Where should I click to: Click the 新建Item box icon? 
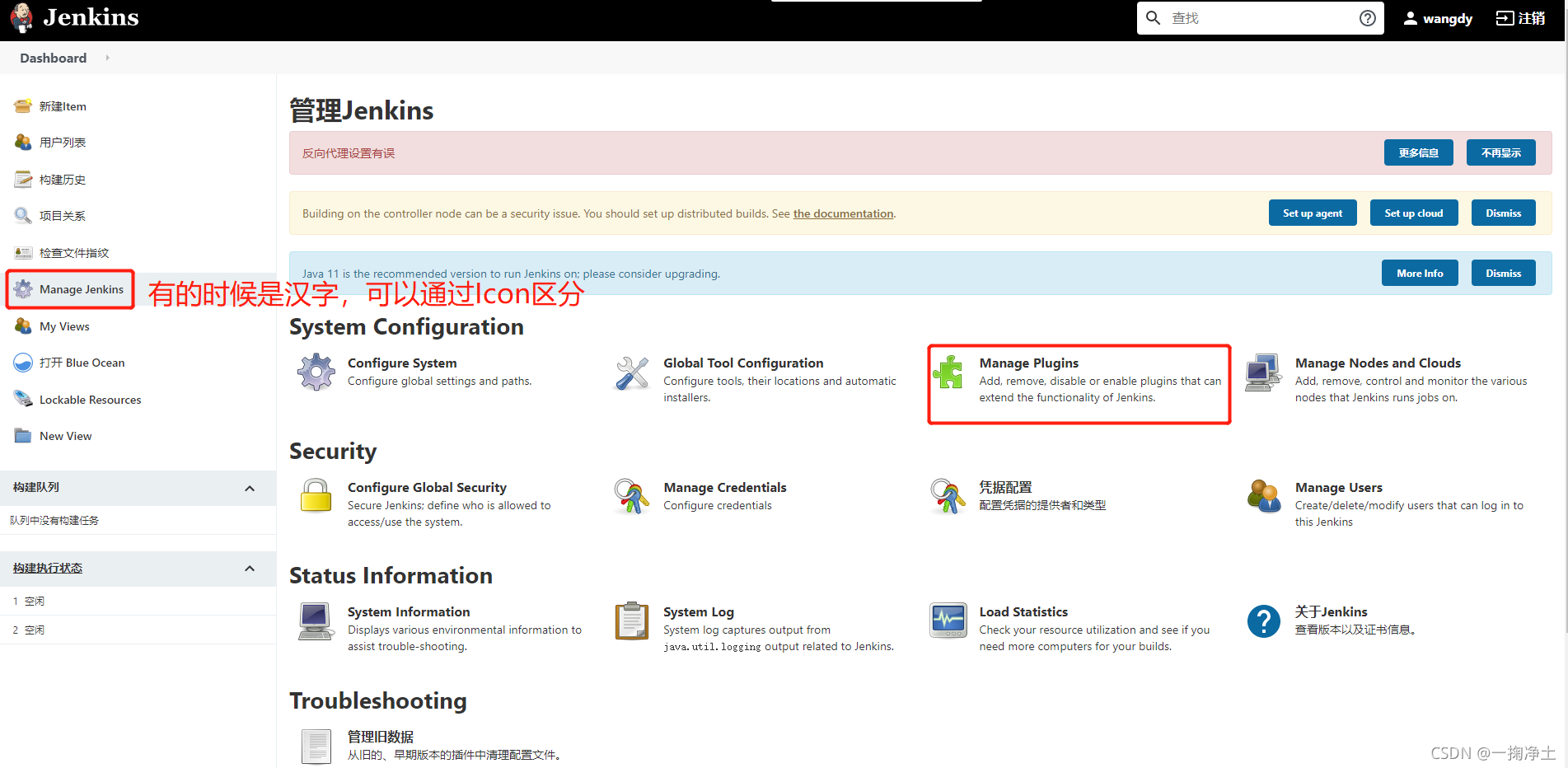click(x=23, y=106)
